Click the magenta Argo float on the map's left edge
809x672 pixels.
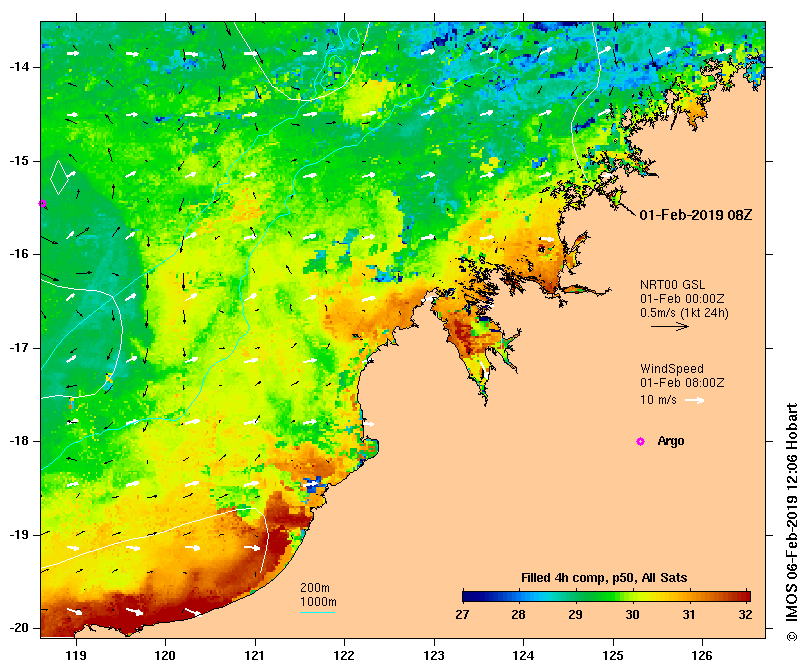(x=43, y=204)
